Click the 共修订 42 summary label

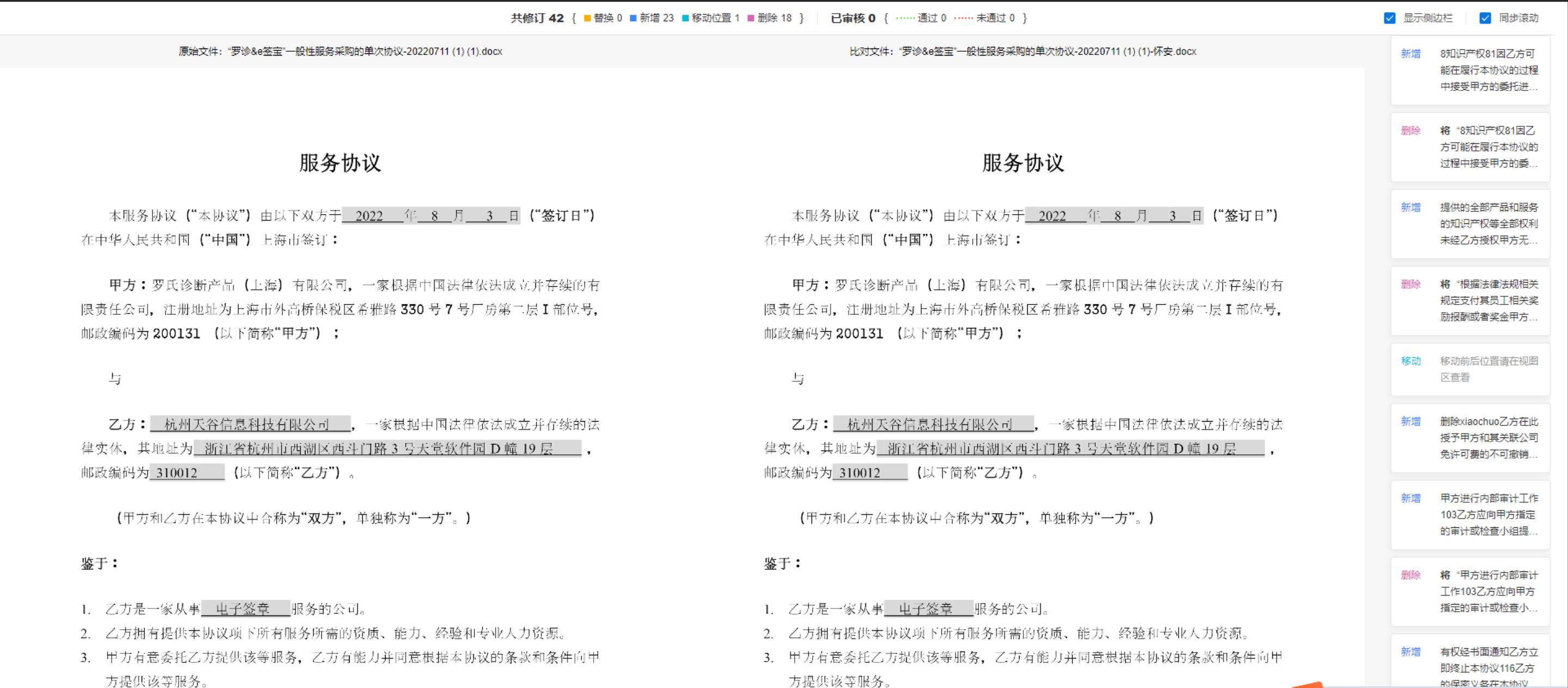(538, 19)
